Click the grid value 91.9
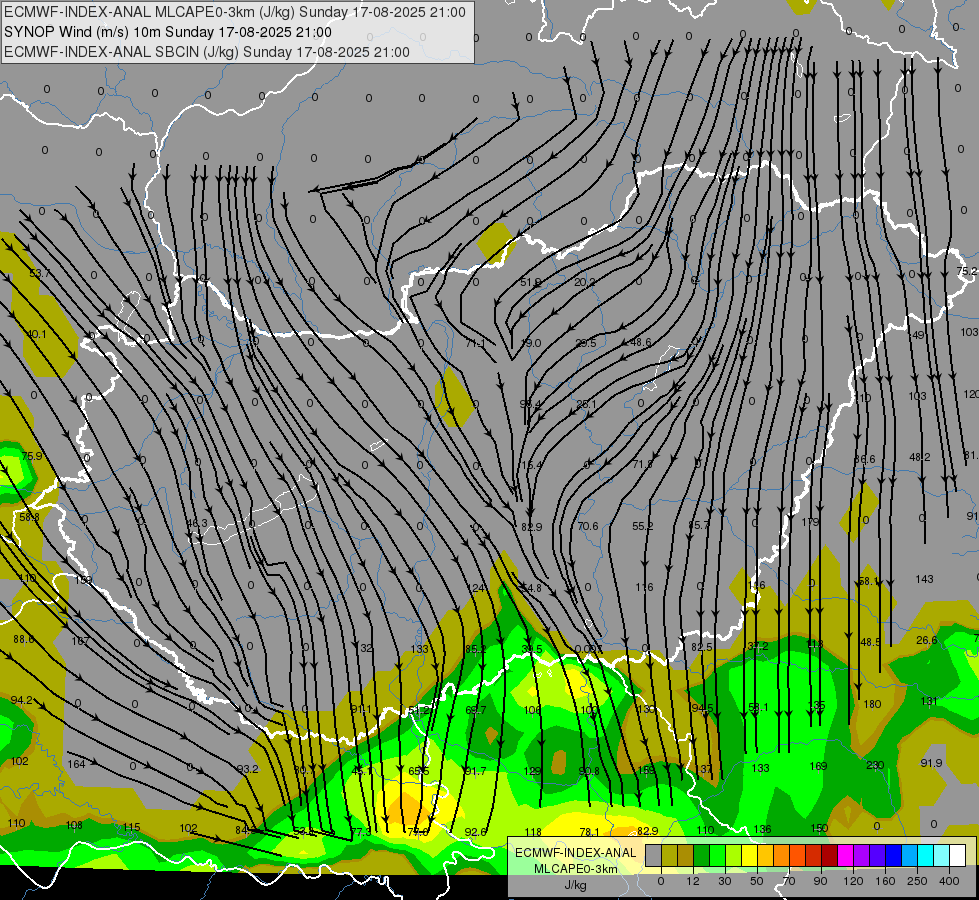Viewport: 979px width, 900px height. tap(931, 763)
